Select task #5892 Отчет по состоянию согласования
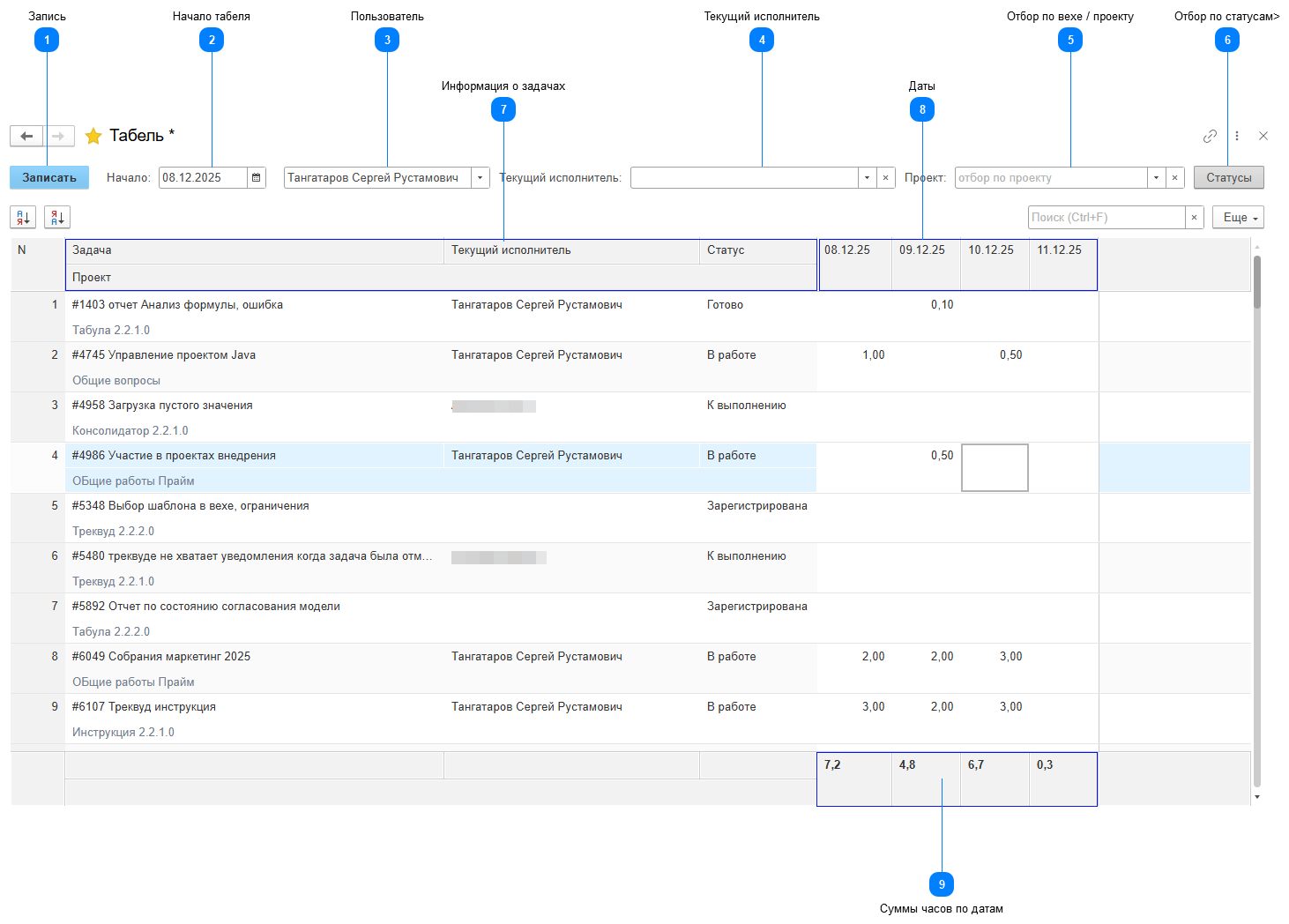 (206, 607)
